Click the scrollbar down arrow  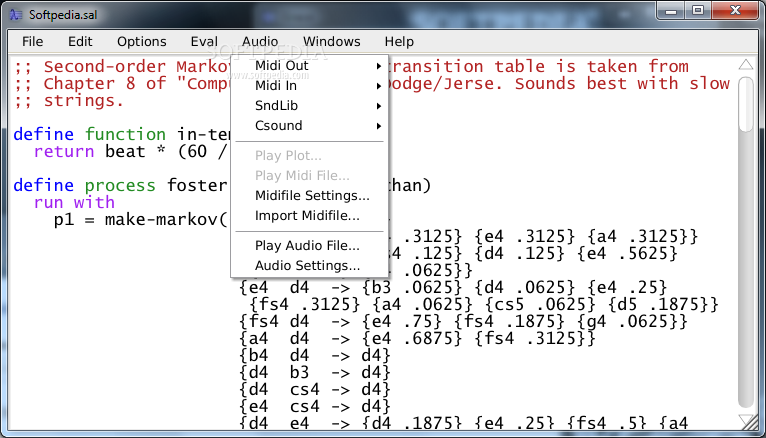745,421
